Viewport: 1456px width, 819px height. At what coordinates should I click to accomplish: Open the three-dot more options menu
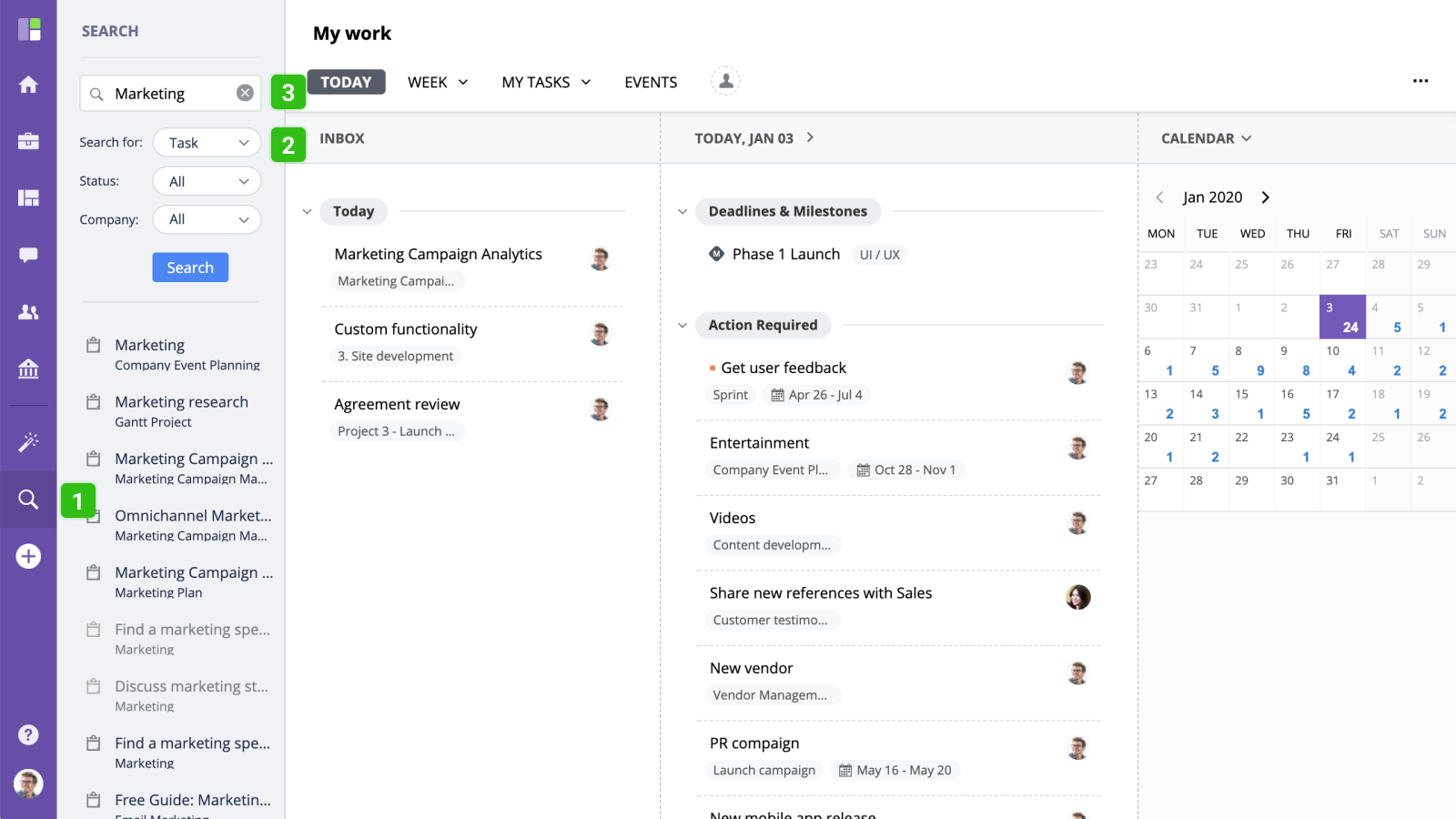pyautogui.click(x=1421, y=81)
